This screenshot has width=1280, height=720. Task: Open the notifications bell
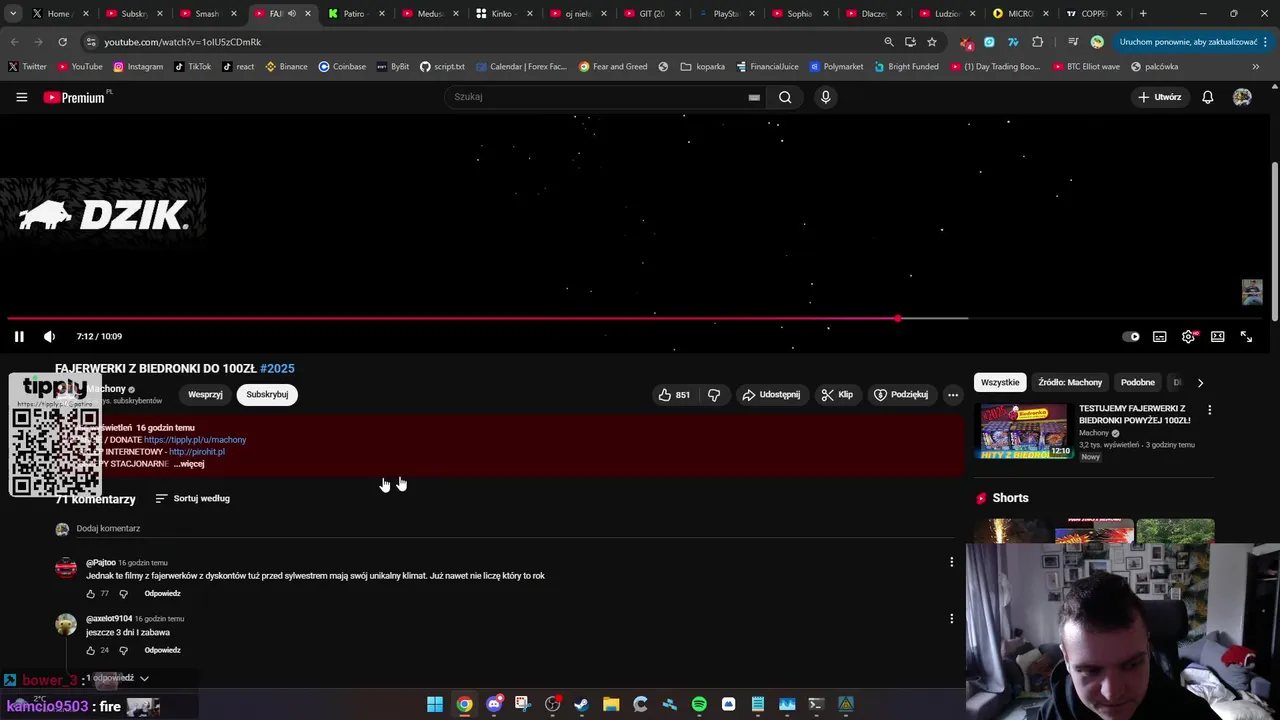click(x=1208, y=97)
